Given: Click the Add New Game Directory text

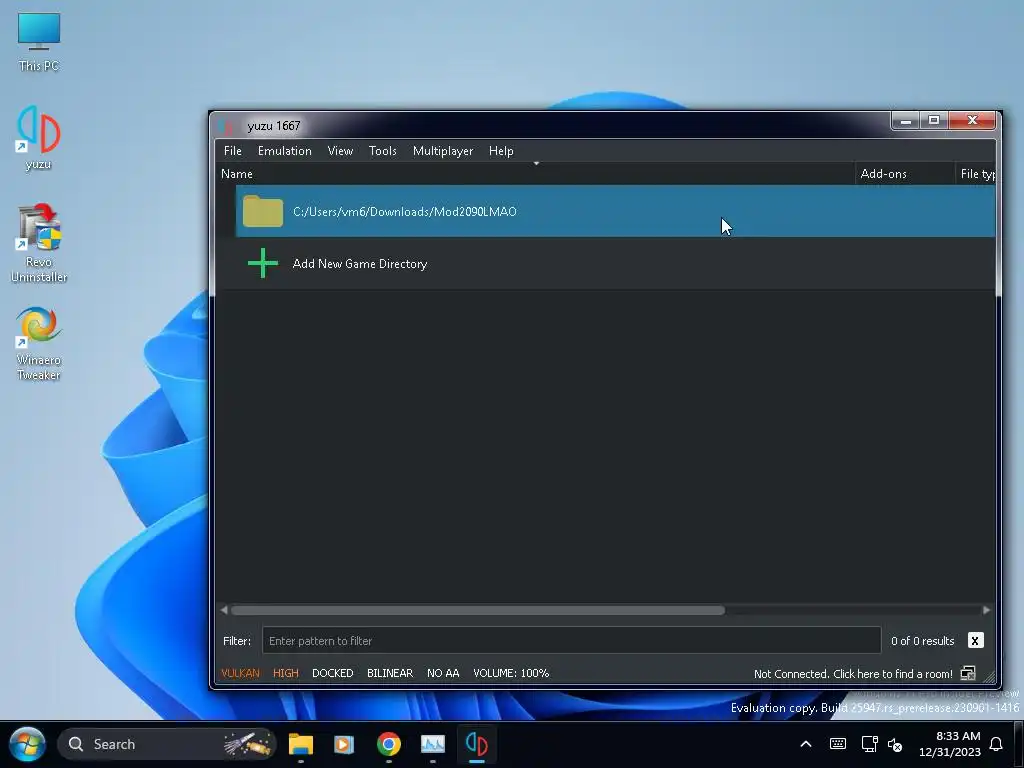Looking at the screenshot, I should pos(360,264).
